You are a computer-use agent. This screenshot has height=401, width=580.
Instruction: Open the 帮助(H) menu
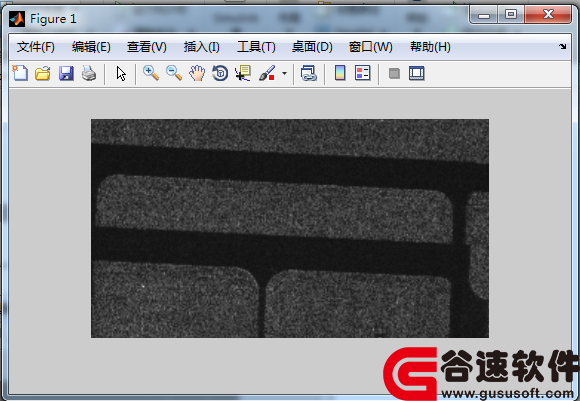click(x=430, y=47)
